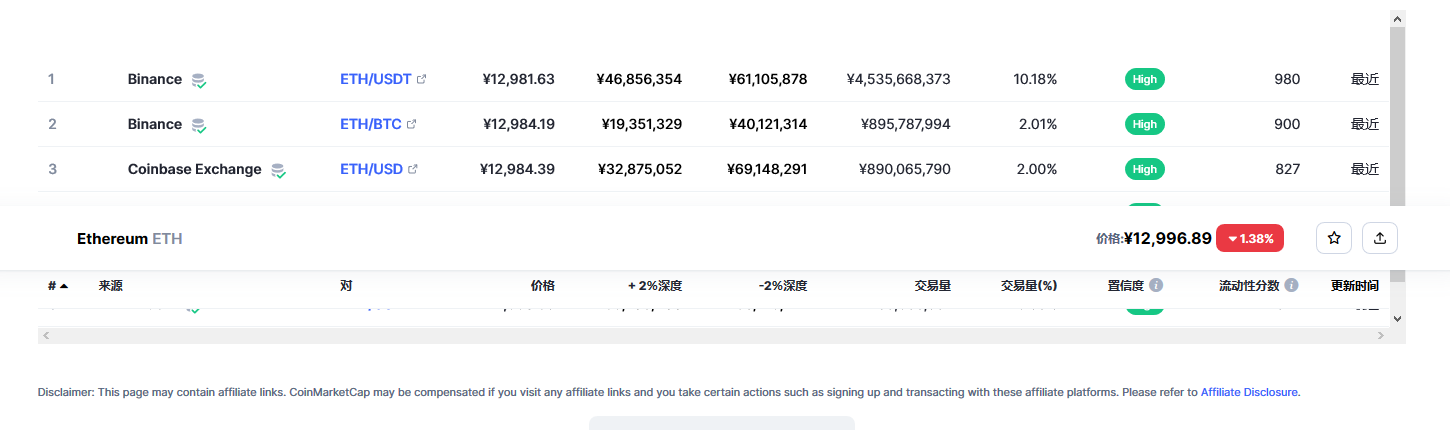Image resolution: width=1450 pixels, height=430 pixels.
Task: Click external link icon beside ETH/USD
Action: [413, 169]
